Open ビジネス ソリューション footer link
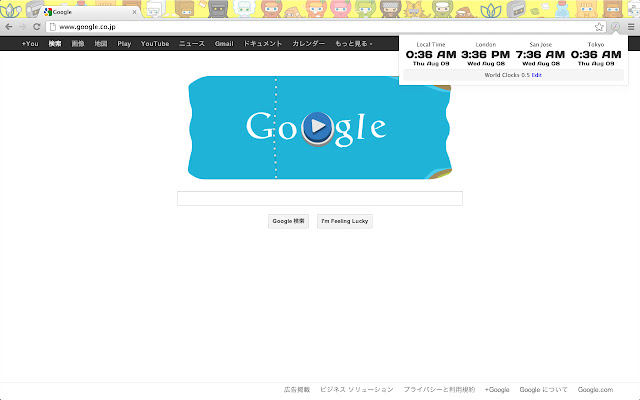Viewport: 640px width, 400px height. (356, 390)
